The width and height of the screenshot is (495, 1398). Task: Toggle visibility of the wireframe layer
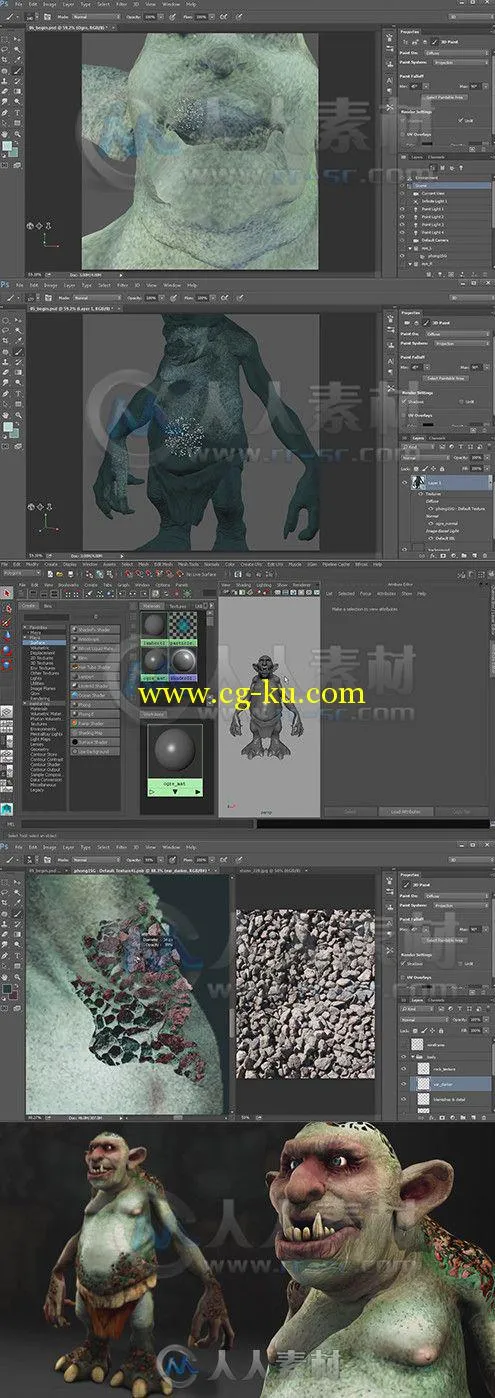coord(403,1045)
